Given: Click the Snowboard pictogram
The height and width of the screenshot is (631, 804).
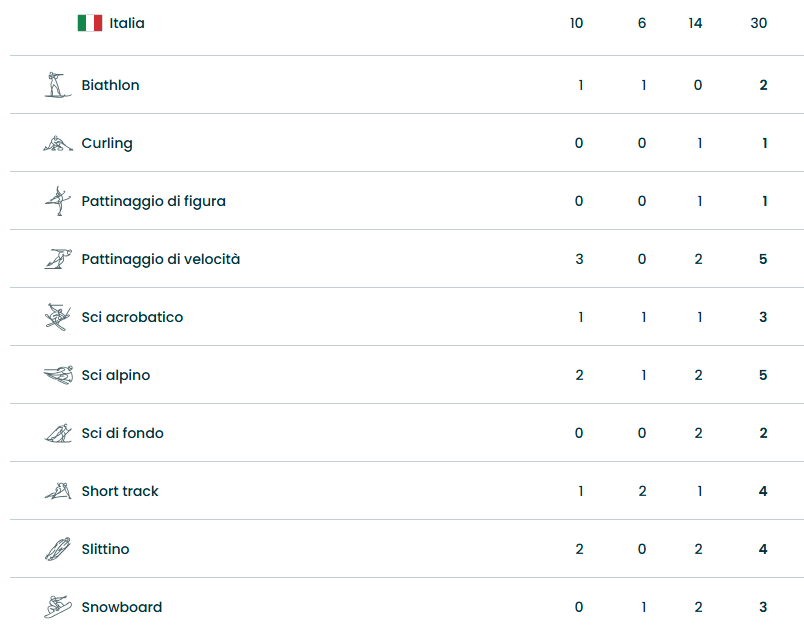Looking at the screenshot, I should point(58,607).
